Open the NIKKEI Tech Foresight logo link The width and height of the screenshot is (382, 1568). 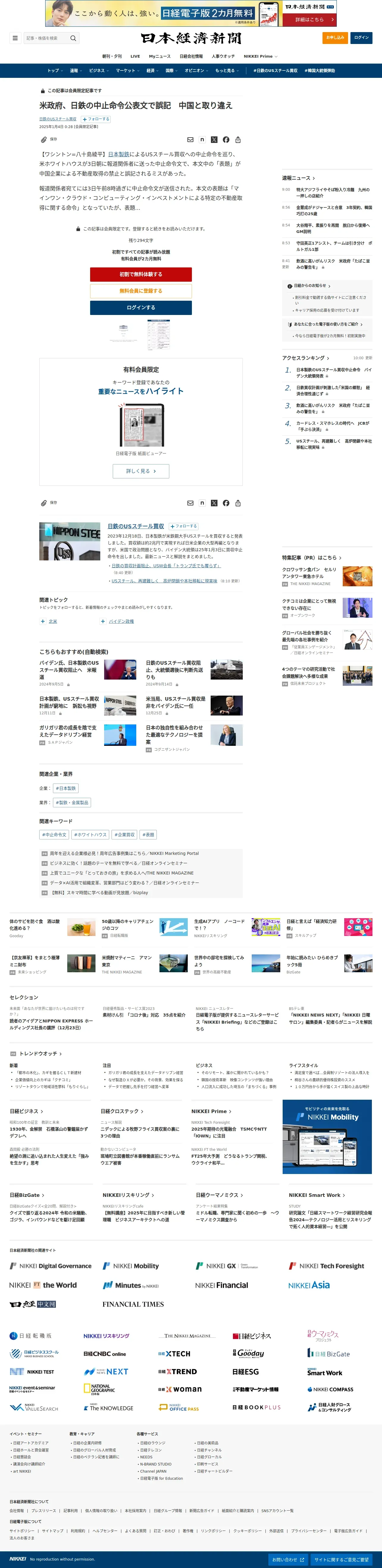pyautogui.click(x=327, y=1266)
